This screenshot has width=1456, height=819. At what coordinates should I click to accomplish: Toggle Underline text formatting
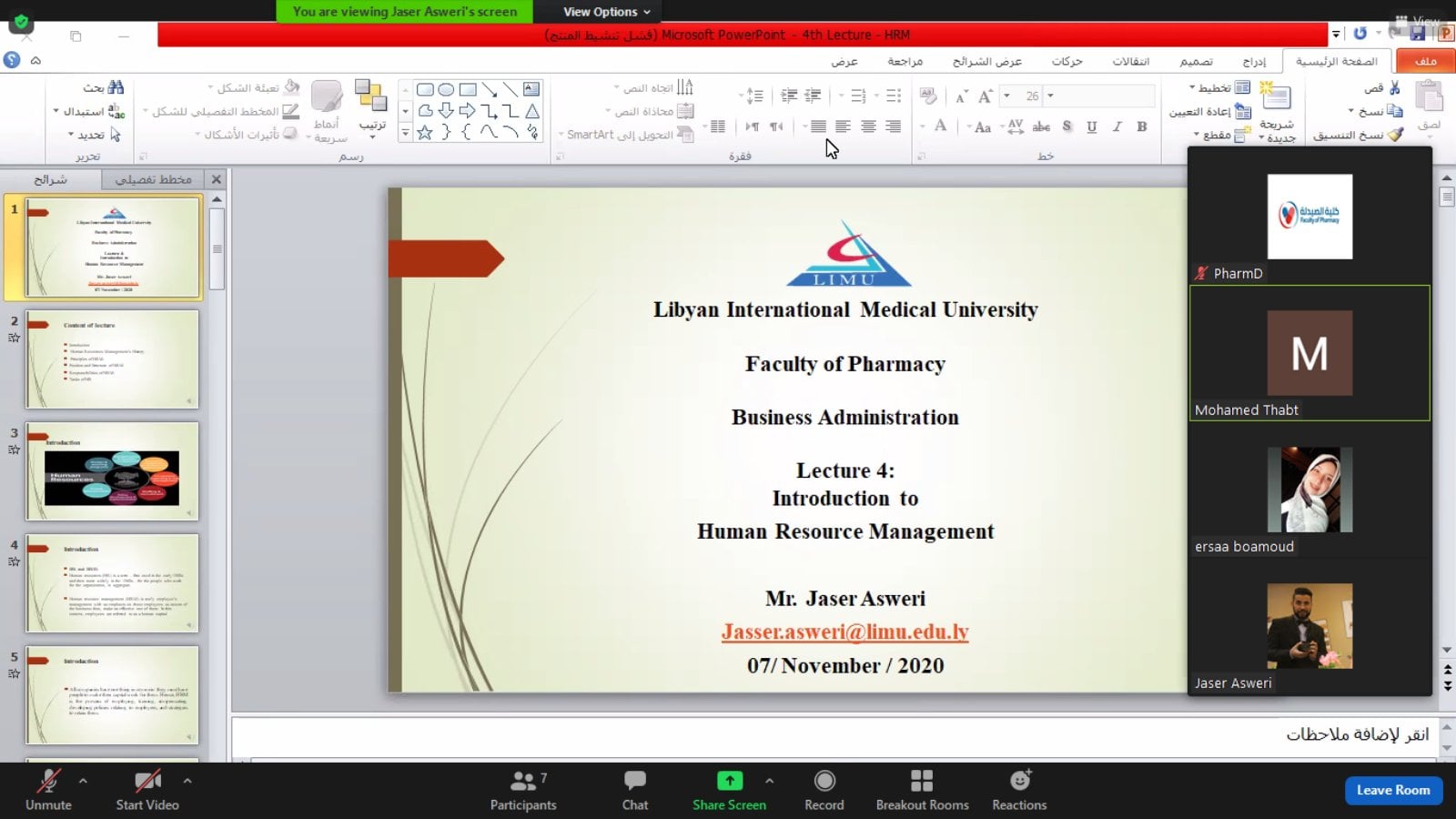(1091, 127)
